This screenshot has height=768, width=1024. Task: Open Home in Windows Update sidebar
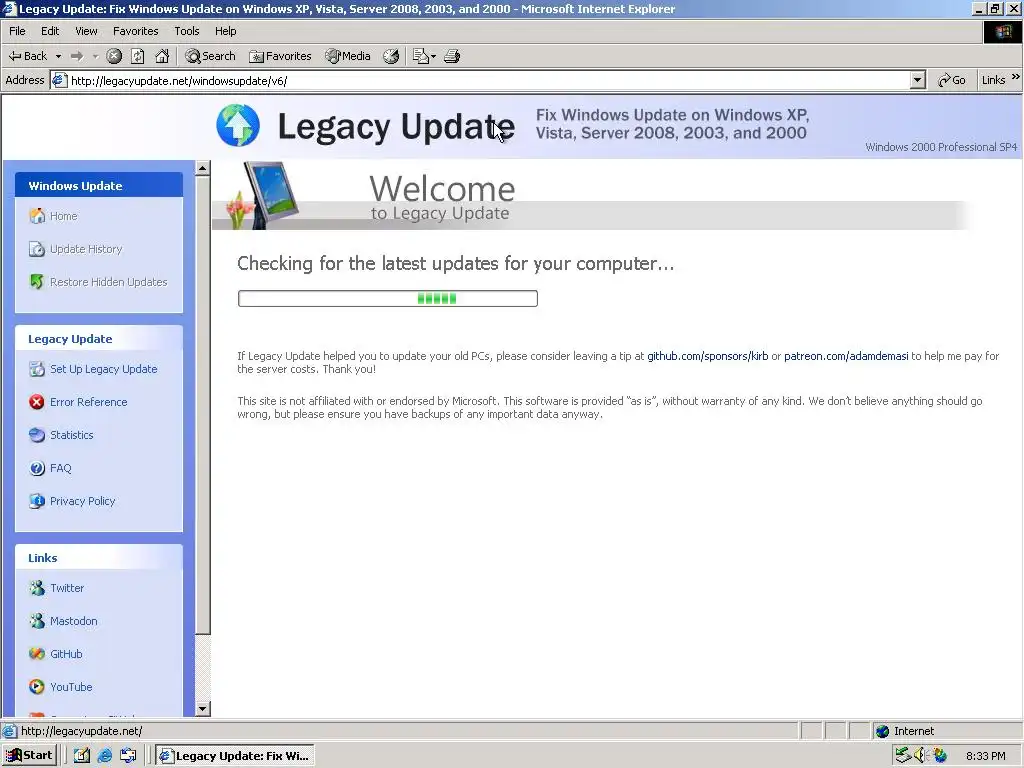pos(63,216)
